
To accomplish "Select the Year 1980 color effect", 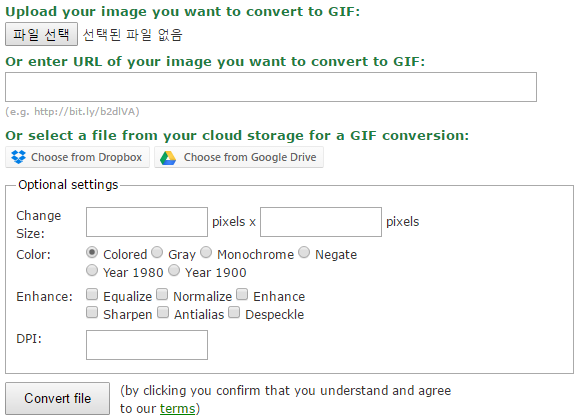I will [92, 271].
